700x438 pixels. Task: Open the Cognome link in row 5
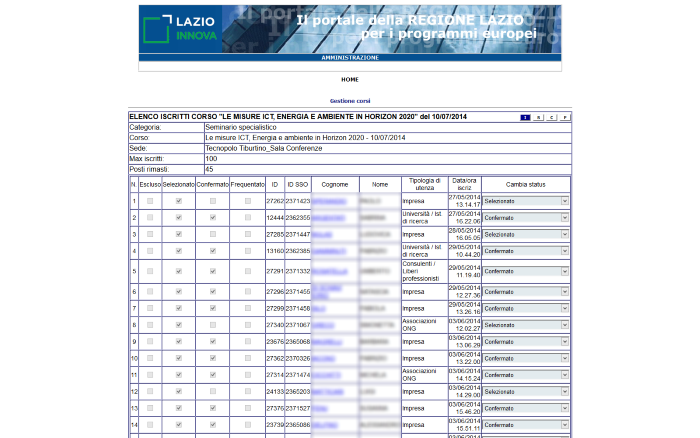click(329, 271)
